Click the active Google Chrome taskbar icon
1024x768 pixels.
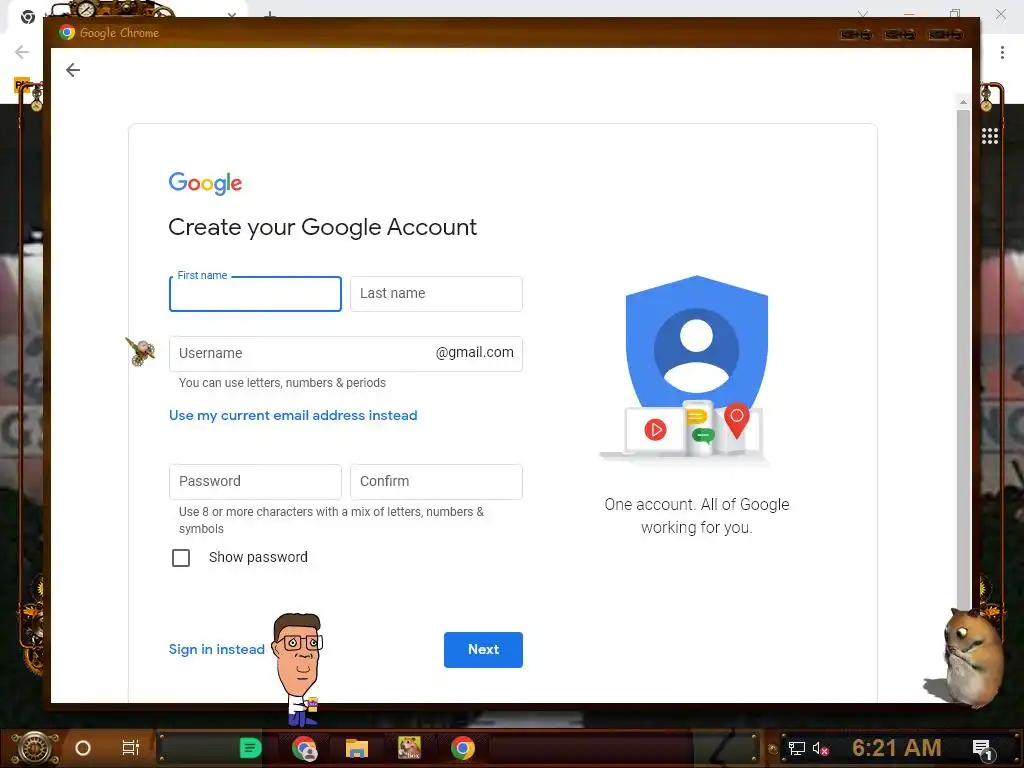(462, 748)
